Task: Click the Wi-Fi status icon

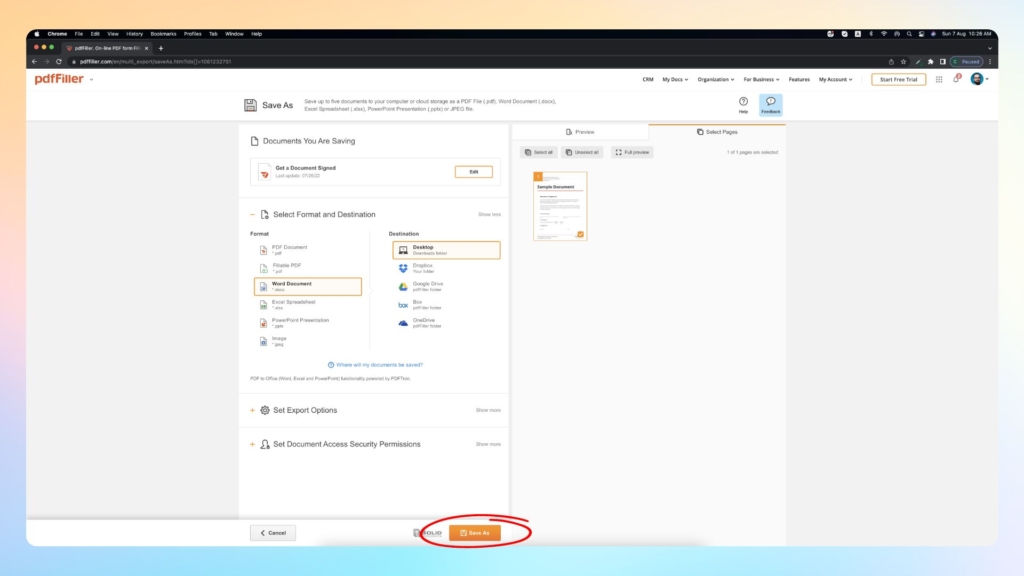Action: [x=884, y=34]
